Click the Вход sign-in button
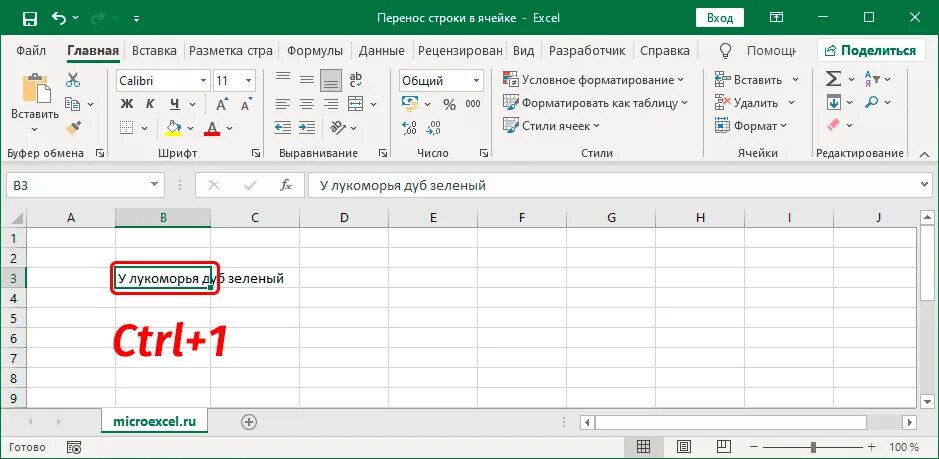 pos(719,18)
